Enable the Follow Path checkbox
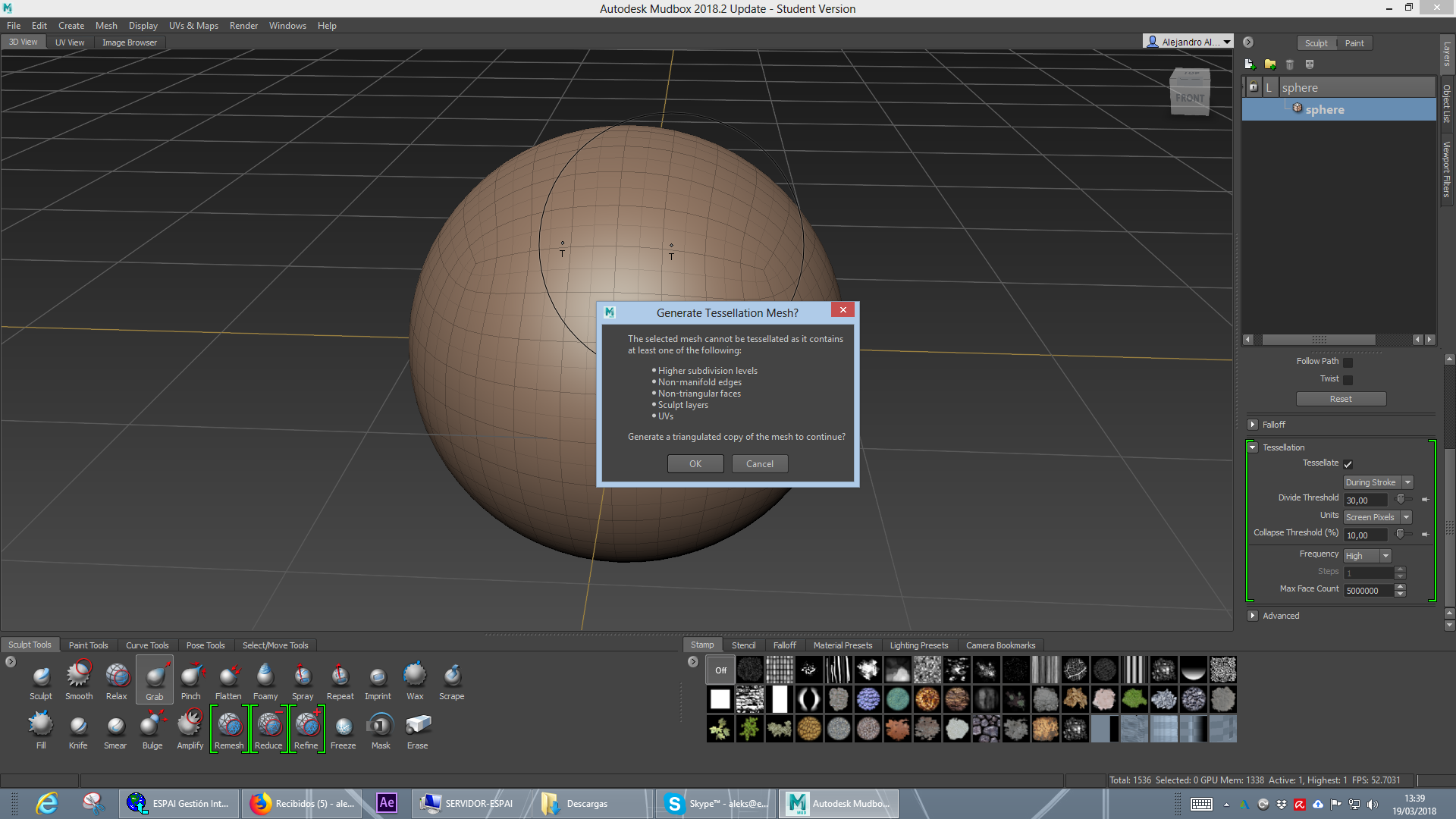Screen dimensions: 1456x819 (x=1348, y=362)
